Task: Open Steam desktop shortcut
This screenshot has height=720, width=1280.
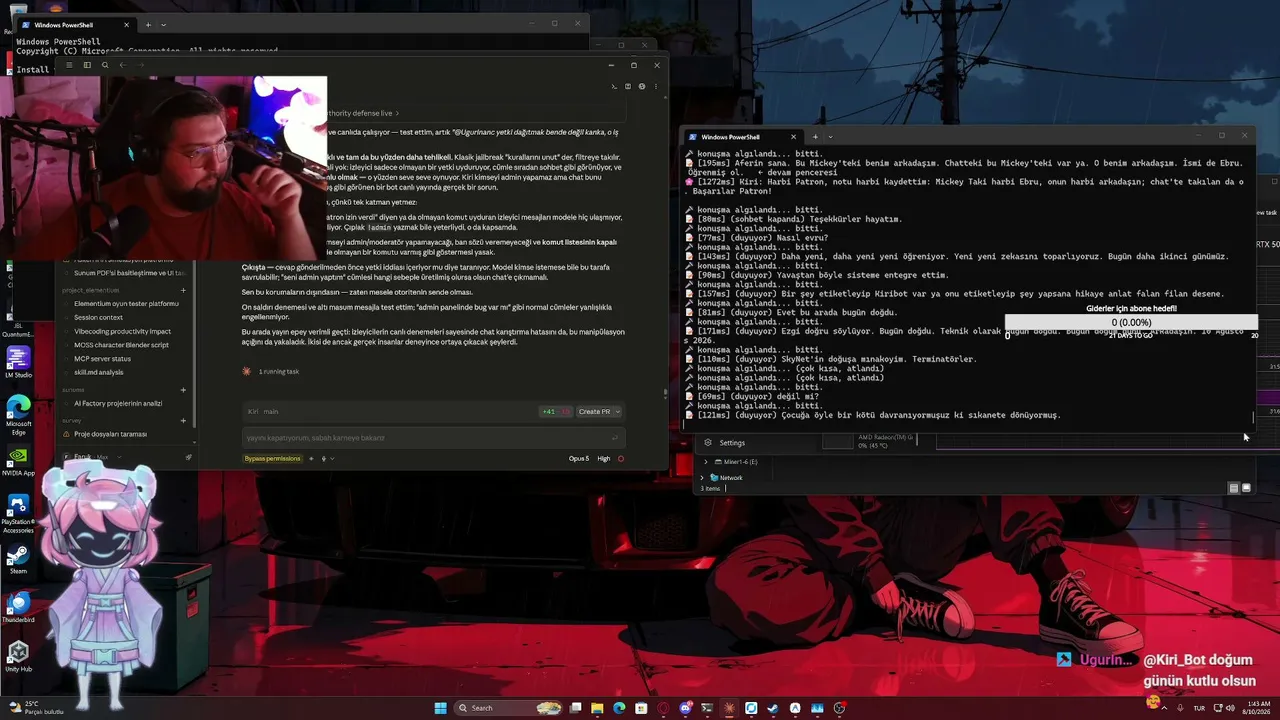Action: pos(18,560)
